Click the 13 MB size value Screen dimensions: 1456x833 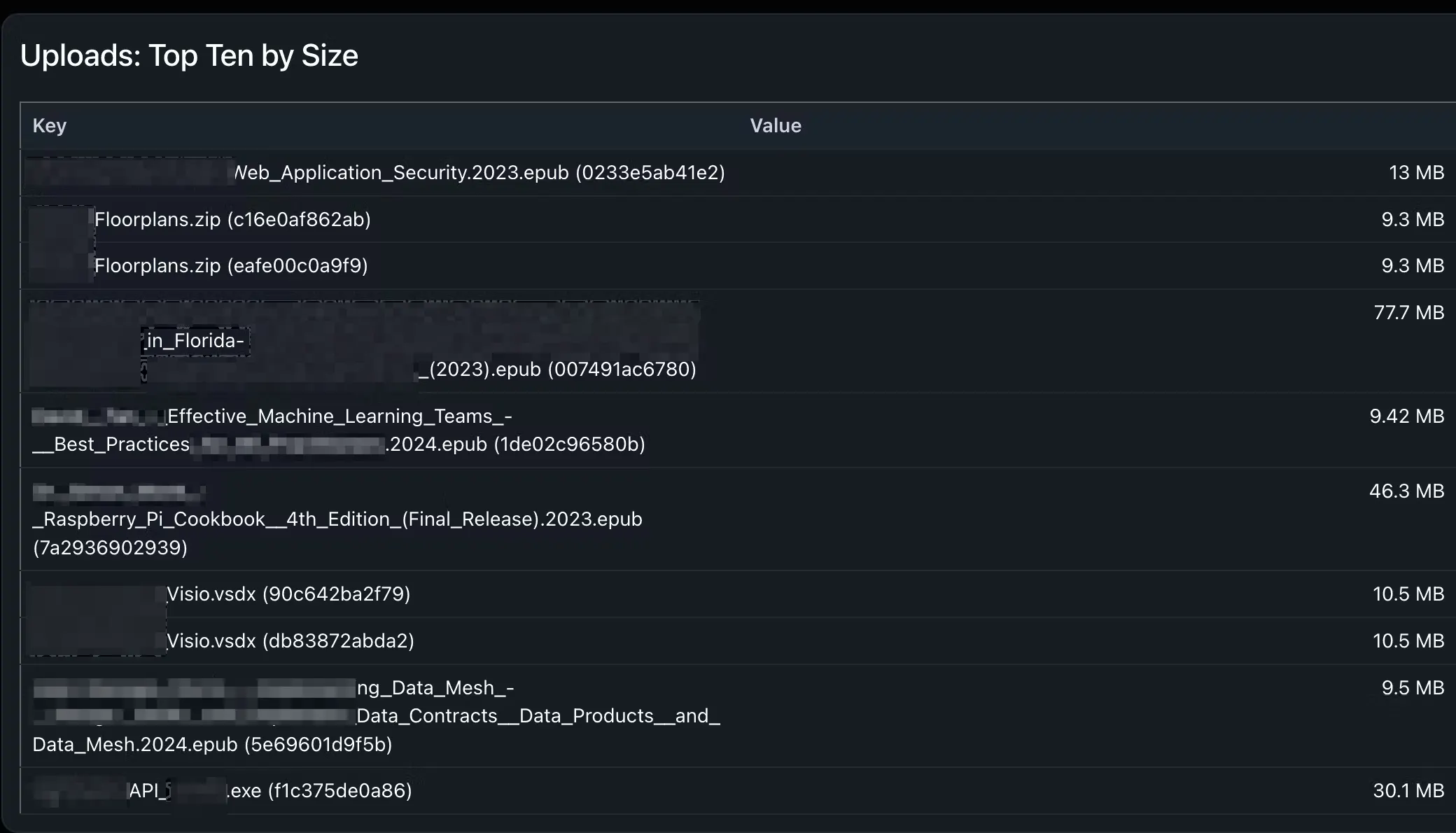pyautogui.click(x=1416, y=173)
